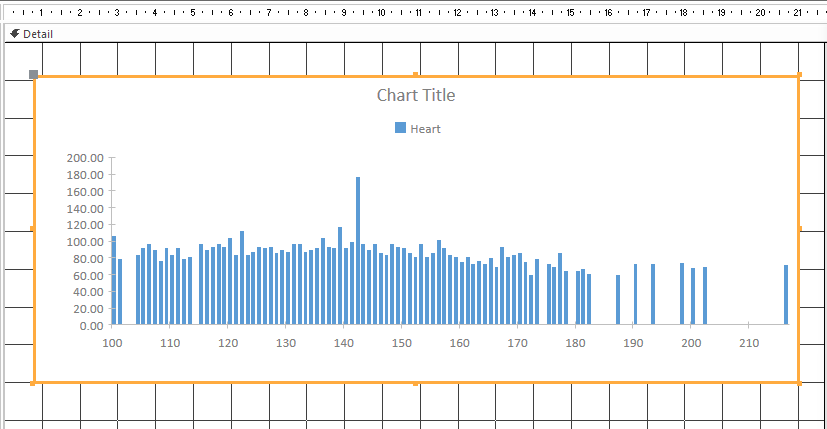Click the top-center orange sizing handle
Screen dimensions: 827x429
416,74
